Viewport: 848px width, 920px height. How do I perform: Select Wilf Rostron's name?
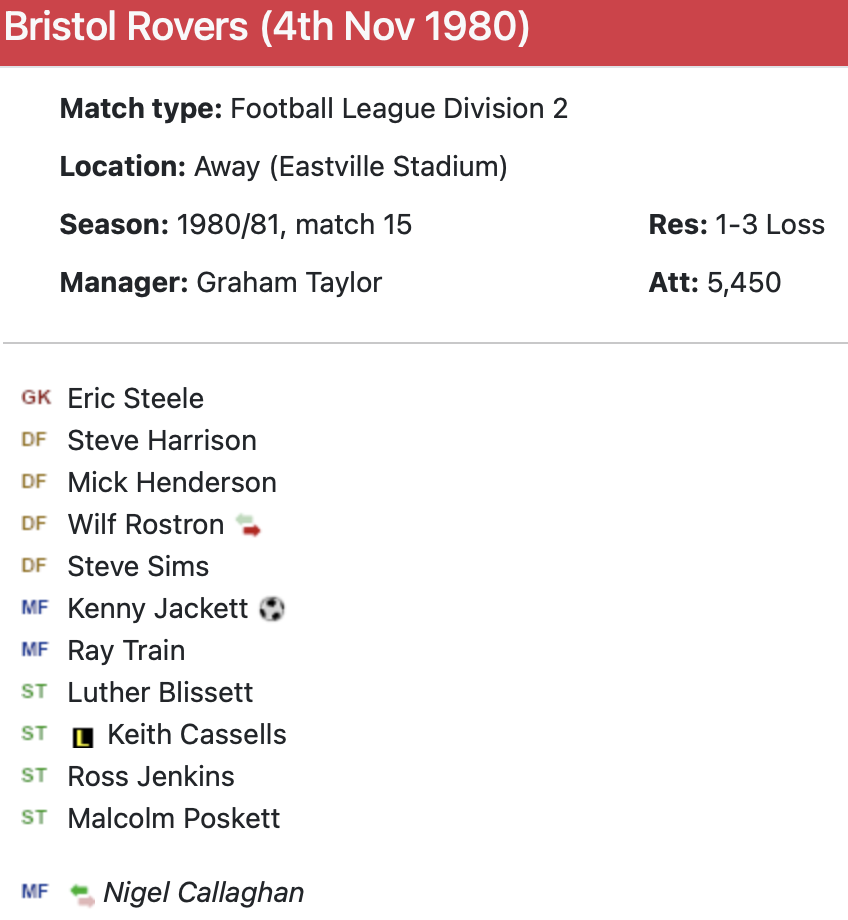point(145,524)
